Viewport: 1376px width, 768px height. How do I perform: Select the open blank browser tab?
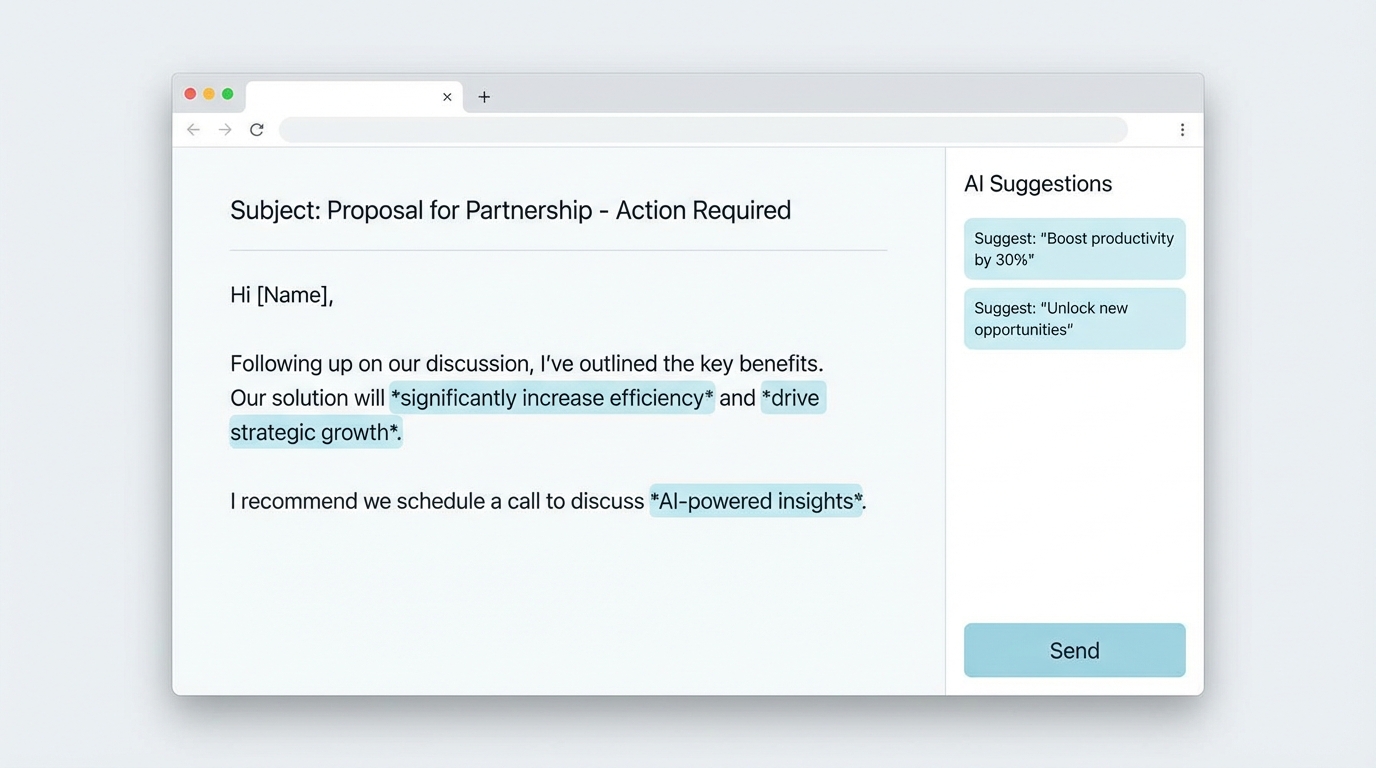[x=340, y=97]
